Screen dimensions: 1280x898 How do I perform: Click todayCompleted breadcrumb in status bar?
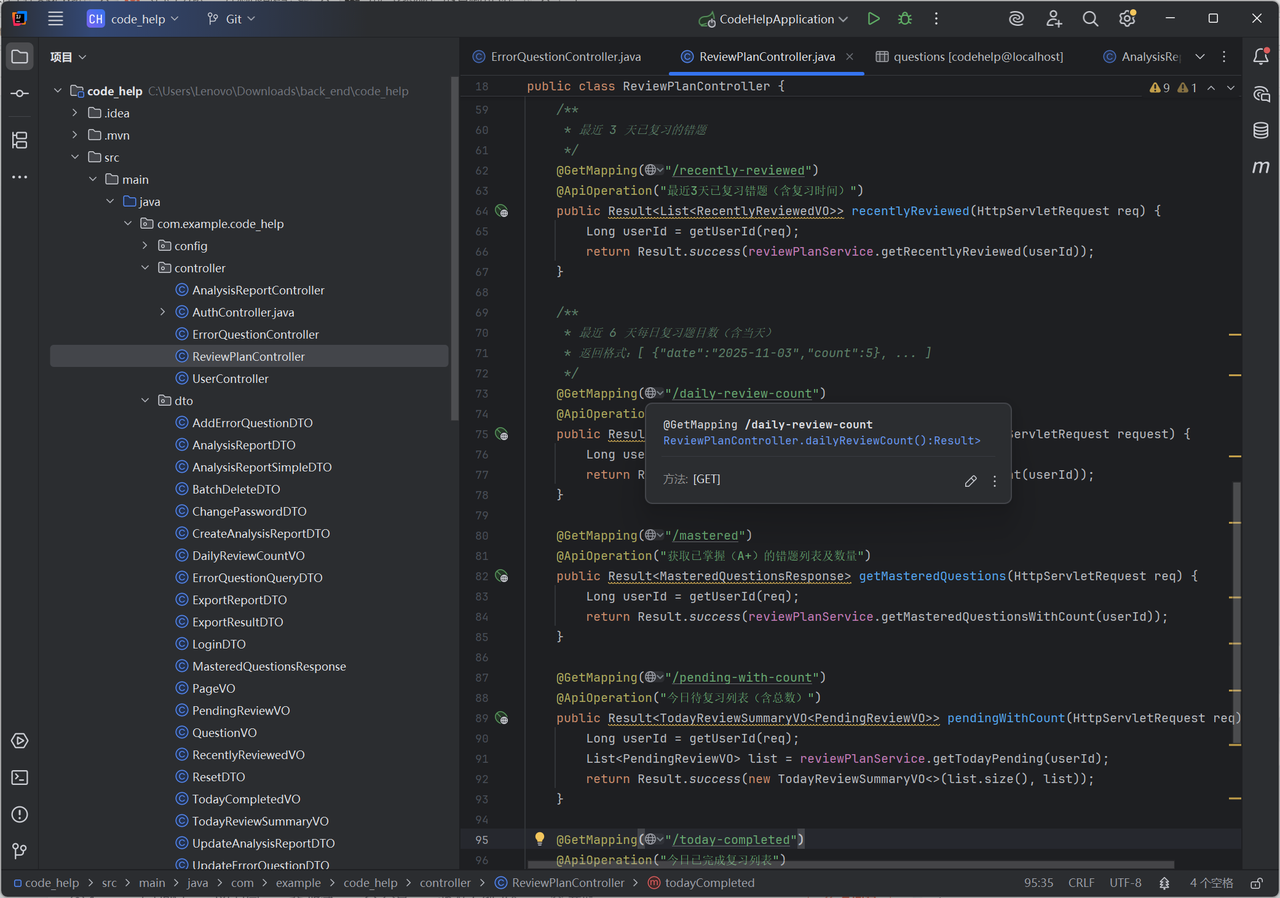[x=701, y=883]
